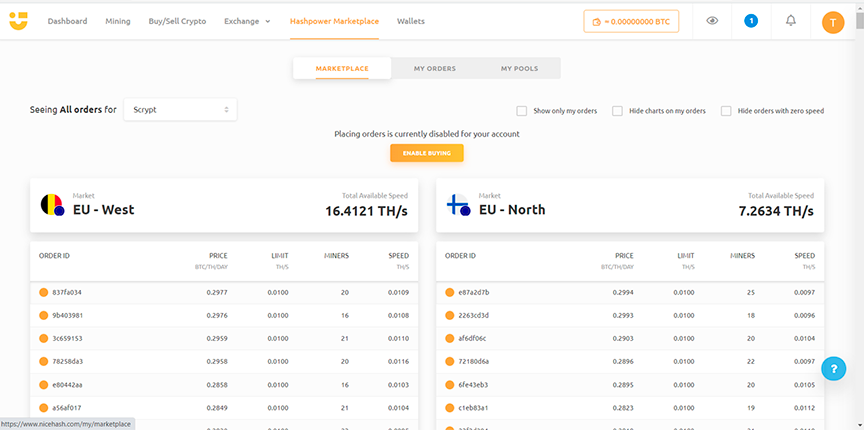Open the user profile avatar T

(x=833, y=23)
